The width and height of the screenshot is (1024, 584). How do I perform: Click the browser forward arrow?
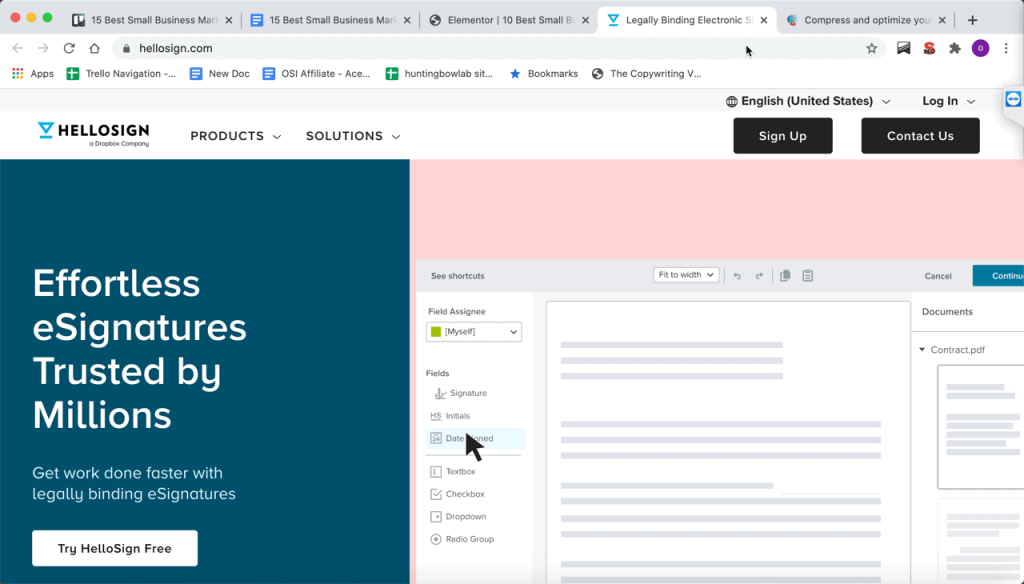pyautogui.click(x=43, y=48)
